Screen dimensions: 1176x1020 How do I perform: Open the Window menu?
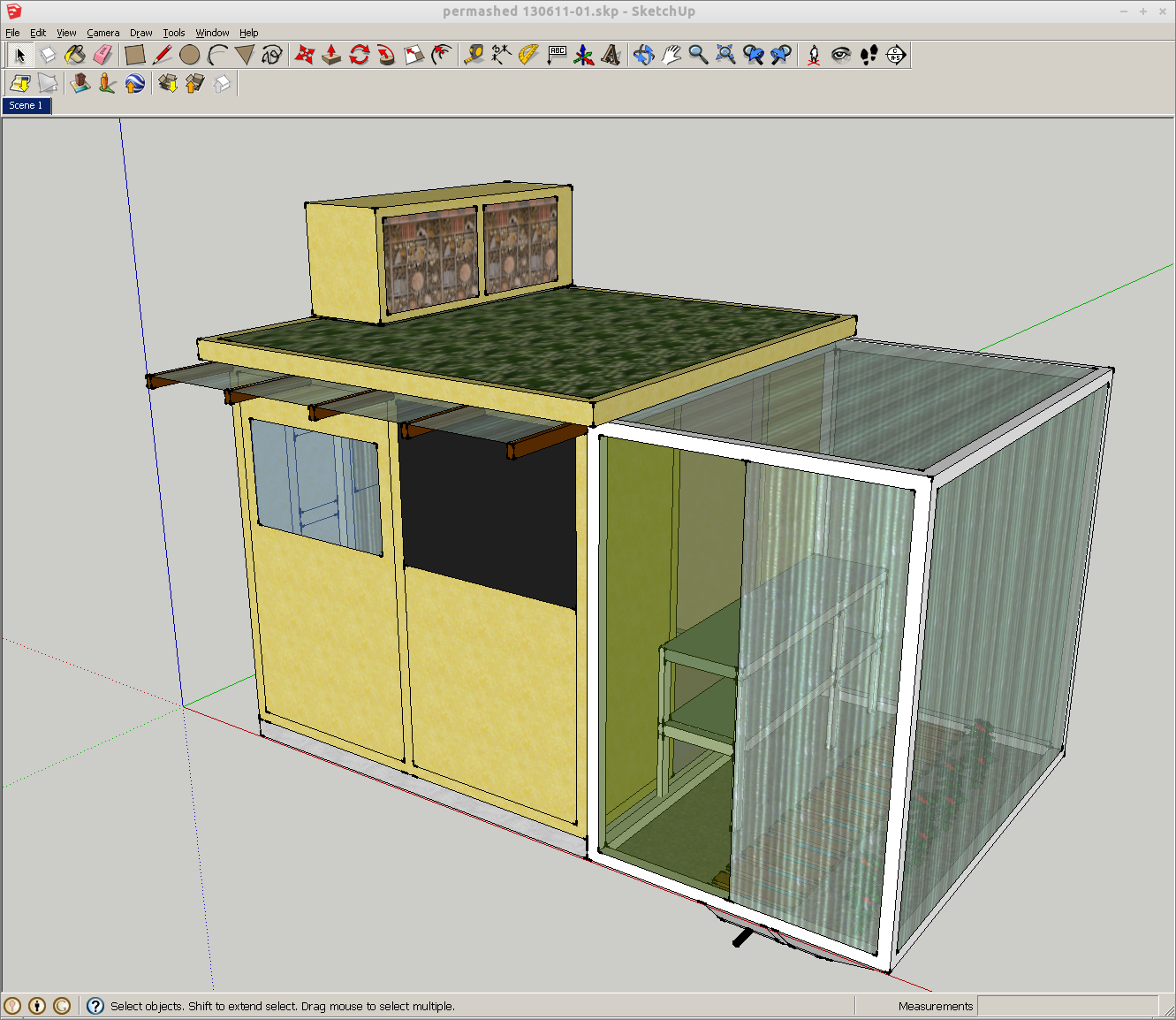212,33
